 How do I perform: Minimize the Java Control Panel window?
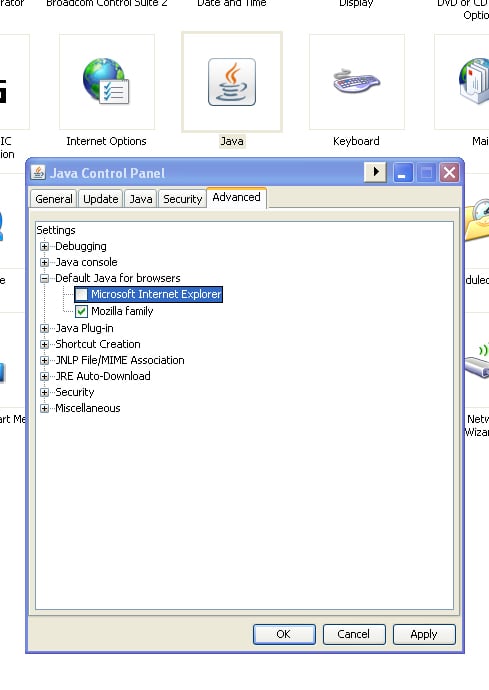pyautogui.click(x=403, y=172)
